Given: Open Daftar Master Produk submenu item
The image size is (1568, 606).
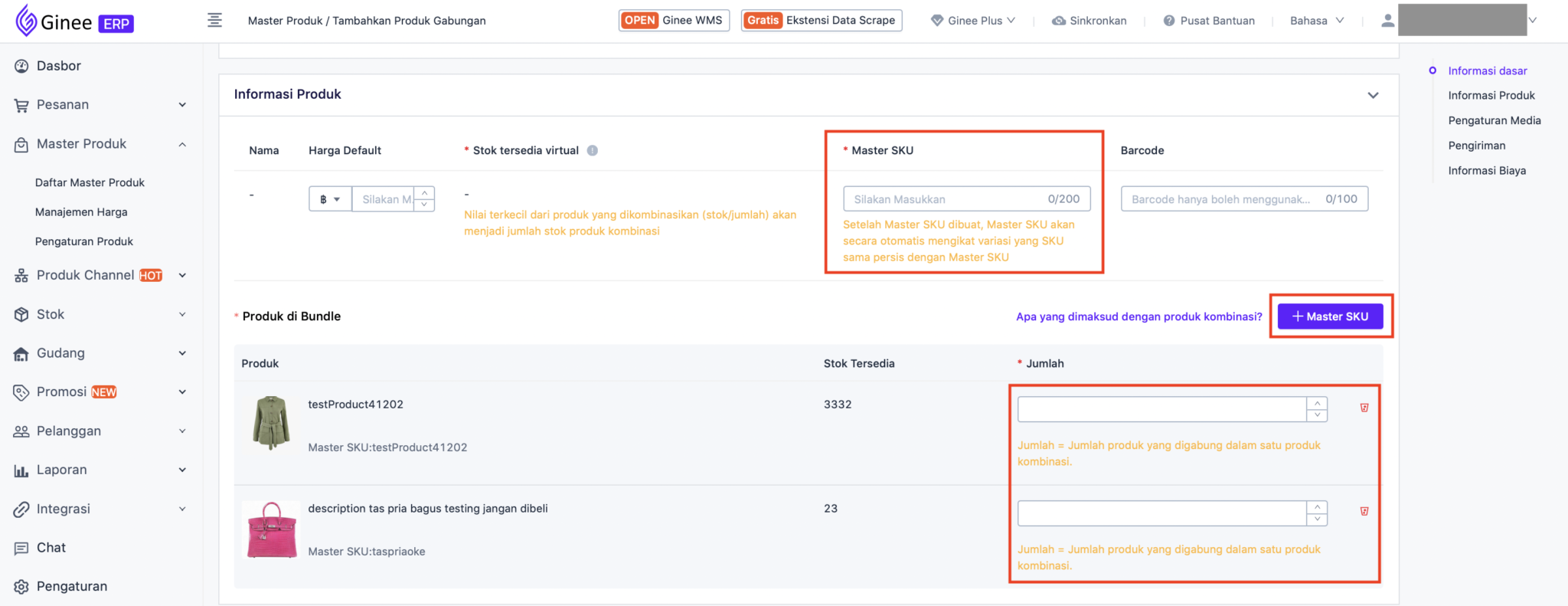Looking at the screenshot, I should pos(90,182).
